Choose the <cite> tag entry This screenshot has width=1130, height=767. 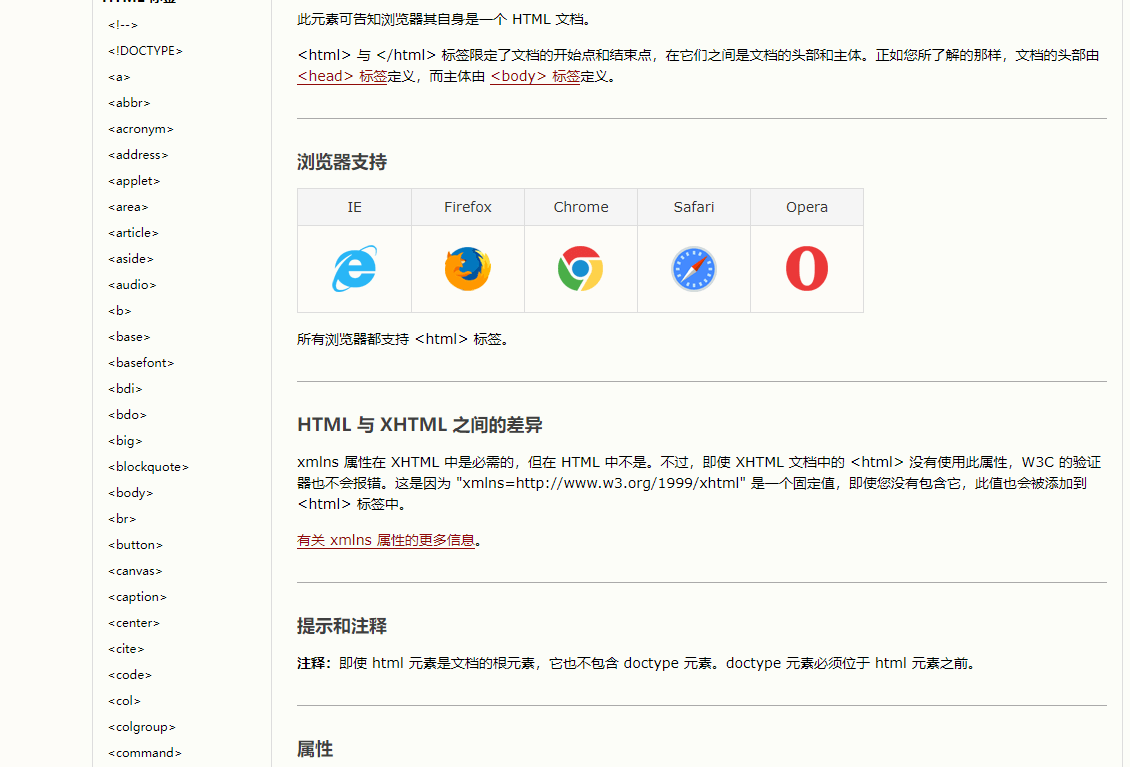(126, 648)
